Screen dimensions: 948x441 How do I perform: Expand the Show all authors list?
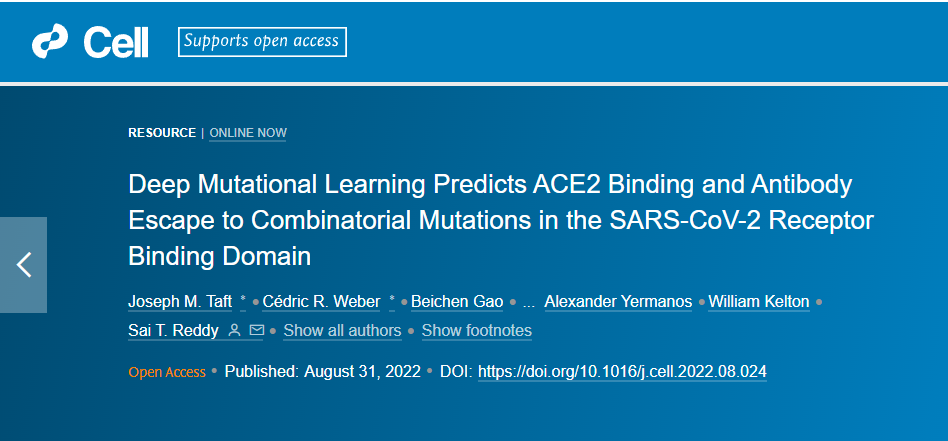point(342,330)
